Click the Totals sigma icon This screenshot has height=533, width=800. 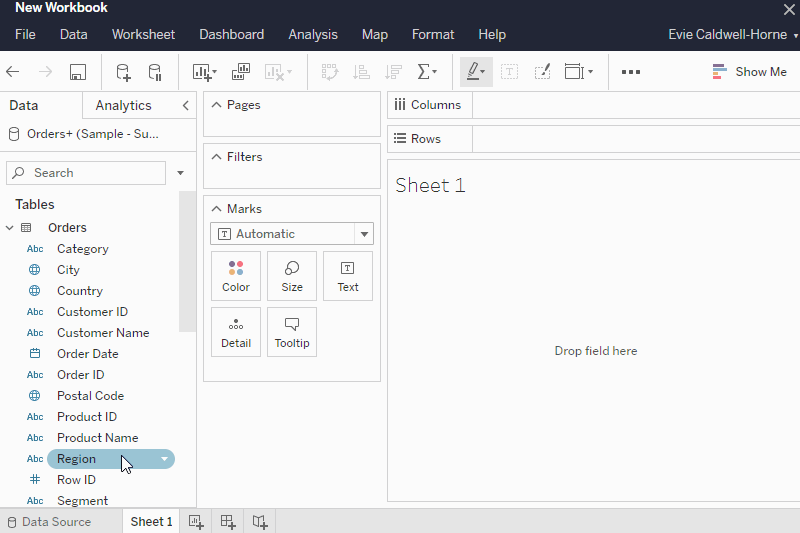click(427, 72)
